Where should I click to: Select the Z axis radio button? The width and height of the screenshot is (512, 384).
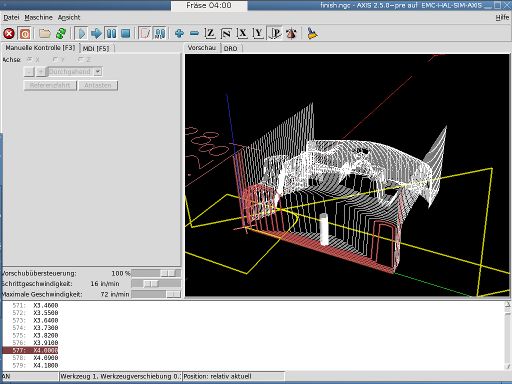84,60
